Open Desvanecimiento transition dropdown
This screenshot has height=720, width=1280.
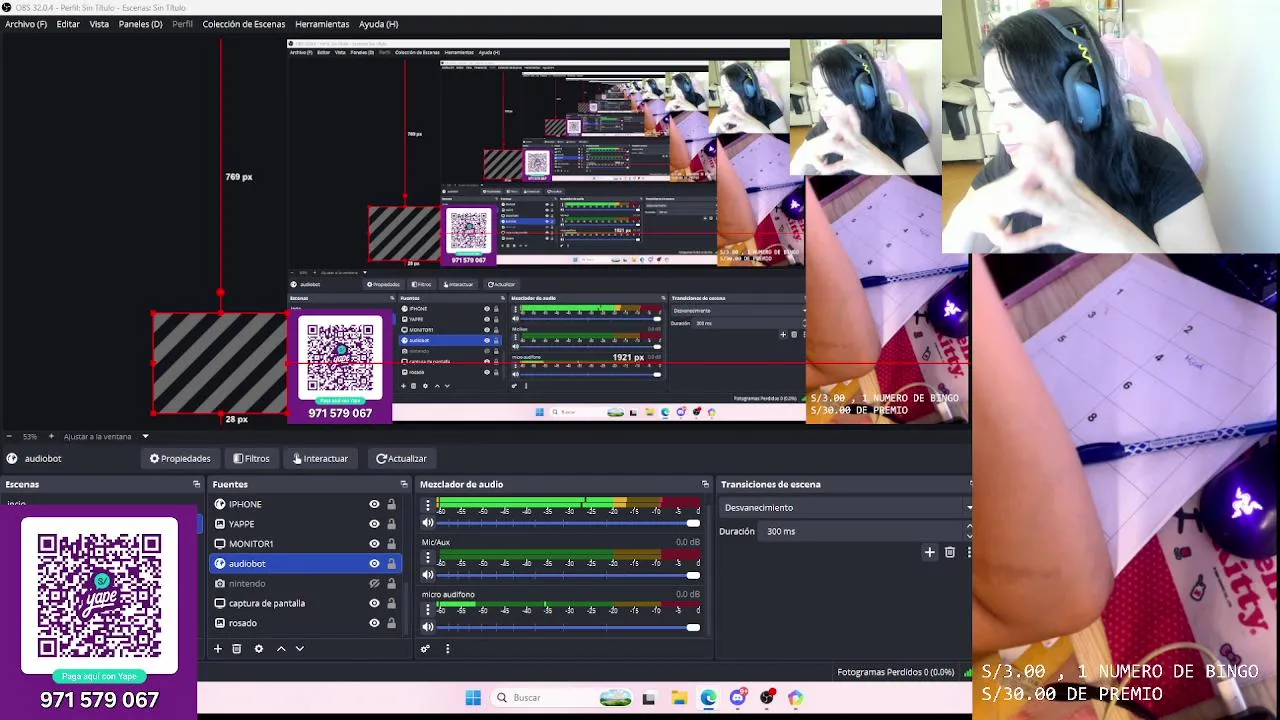coord(847,508)
